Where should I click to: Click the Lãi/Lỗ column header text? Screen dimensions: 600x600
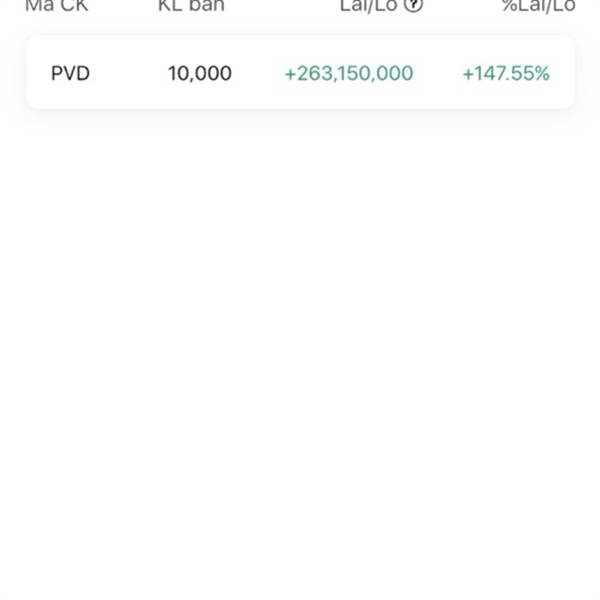coord(368,5)
